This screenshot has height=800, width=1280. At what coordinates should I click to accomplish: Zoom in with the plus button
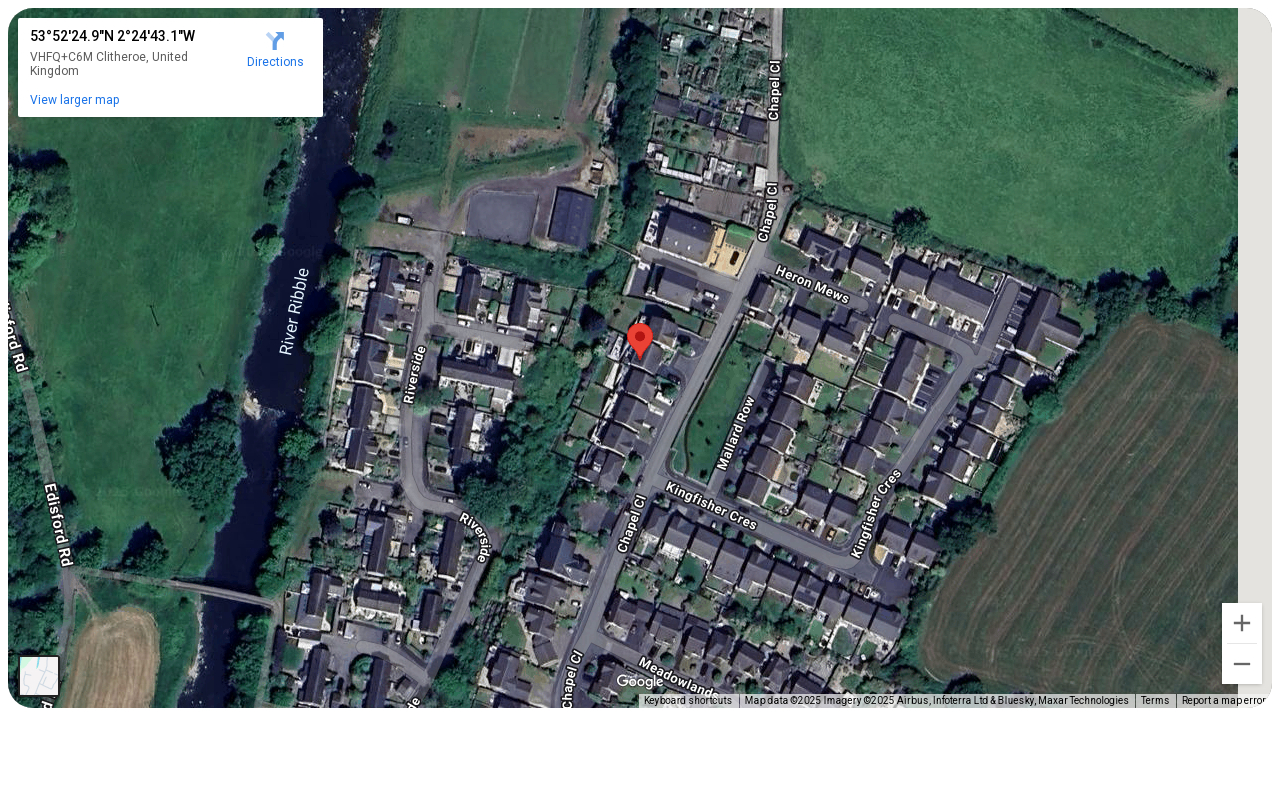pos(1242,623)
